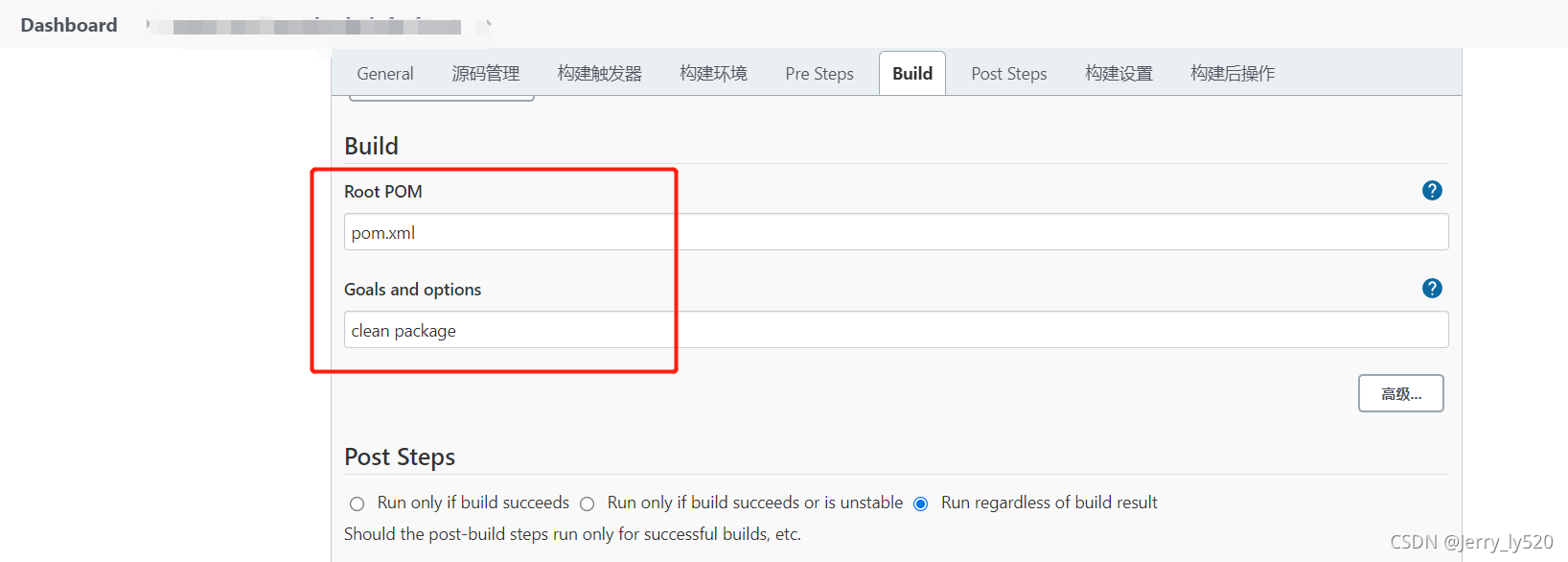This screenshot has width=1568, height=562.
Task: Switch to the General tab
Action: [385, 74]
